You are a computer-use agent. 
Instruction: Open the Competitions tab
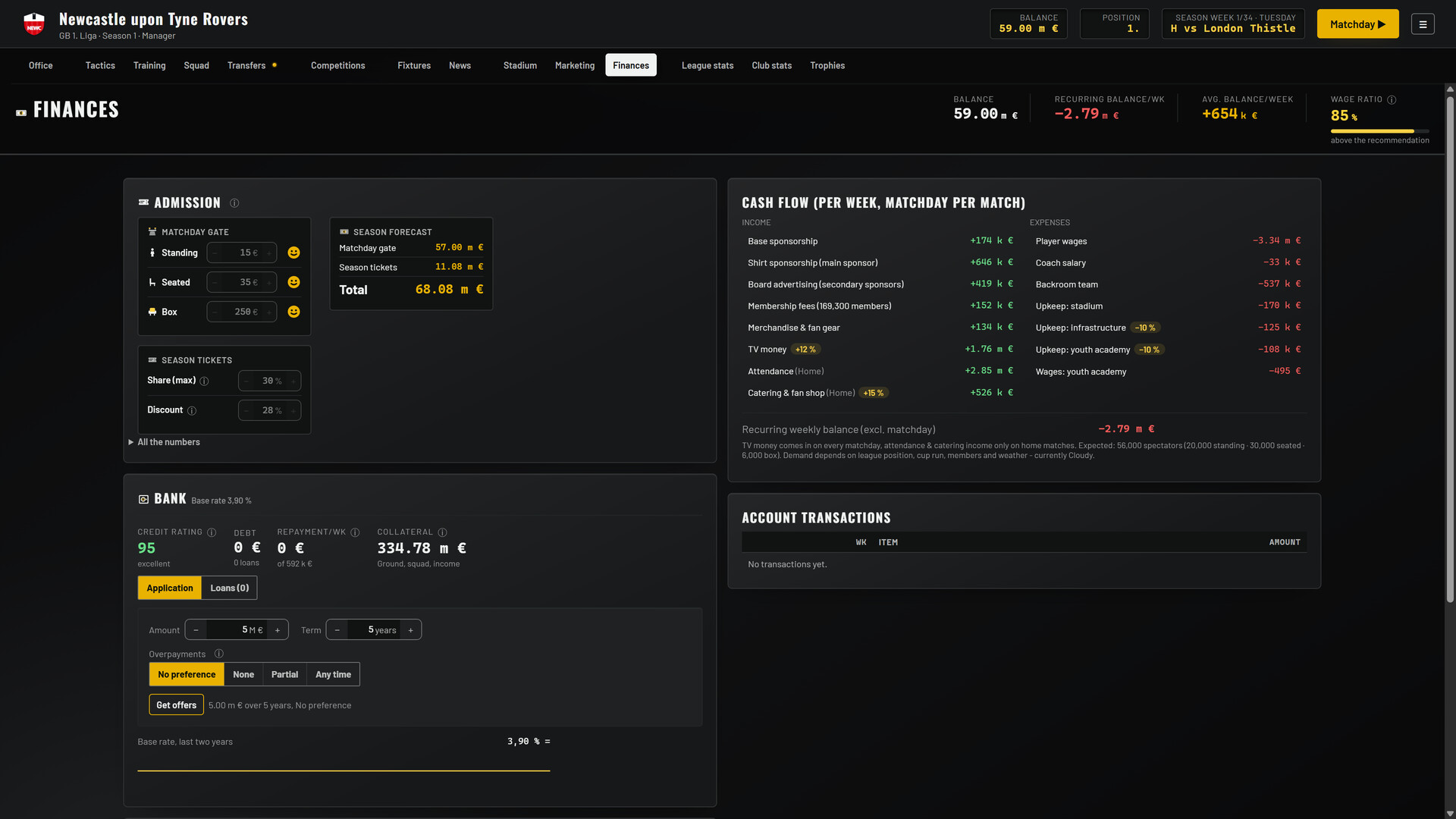tap(338, 65)
